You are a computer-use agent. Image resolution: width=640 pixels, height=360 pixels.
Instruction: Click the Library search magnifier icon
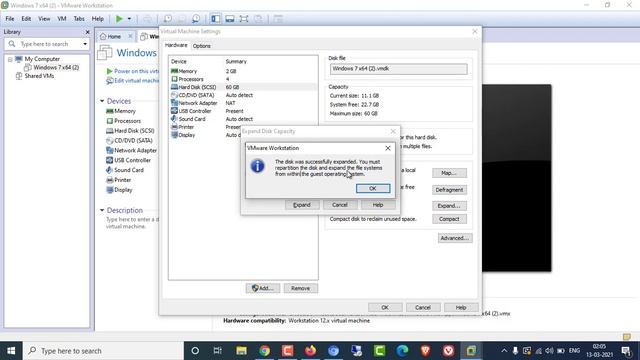click(12, 44)
